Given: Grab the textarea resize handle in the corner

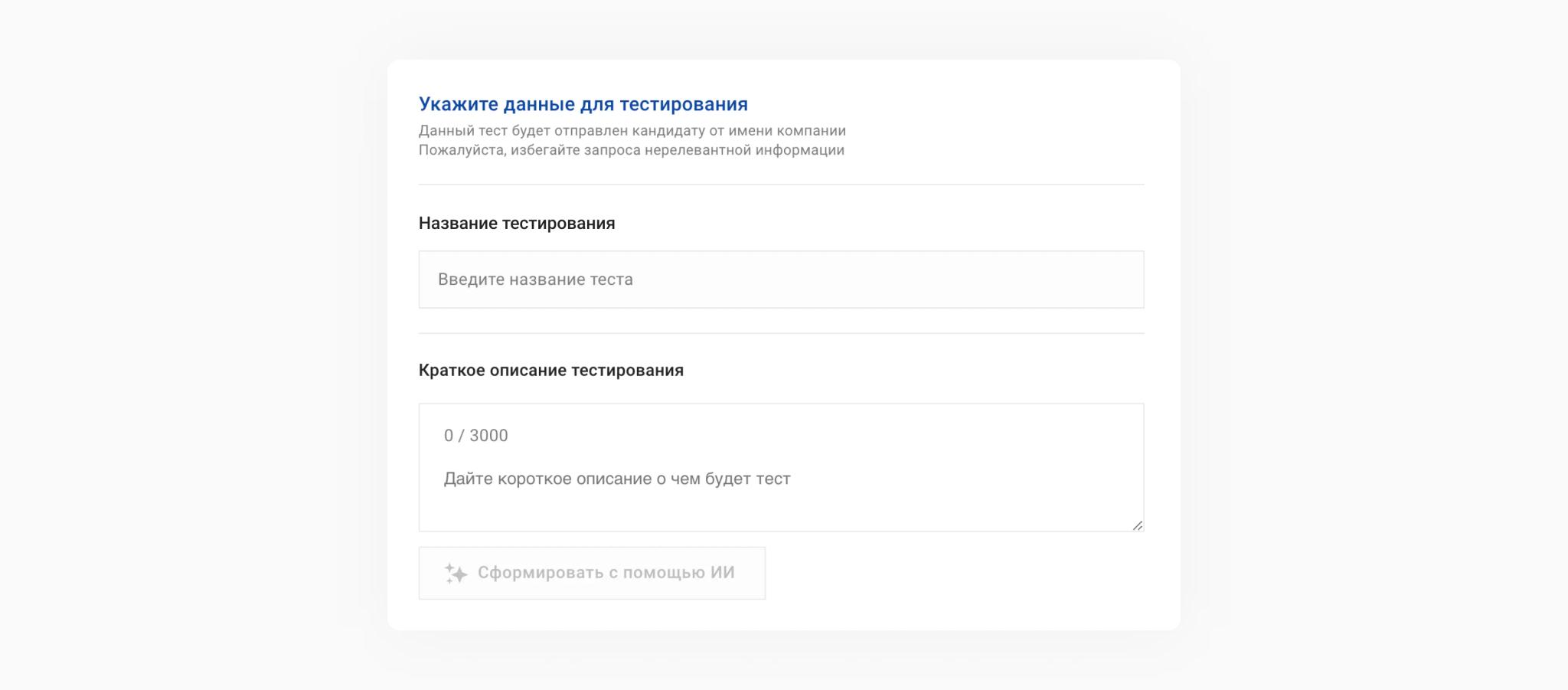Looking at the screenshot, I should pyautogui.click(x=1137, y=525).
